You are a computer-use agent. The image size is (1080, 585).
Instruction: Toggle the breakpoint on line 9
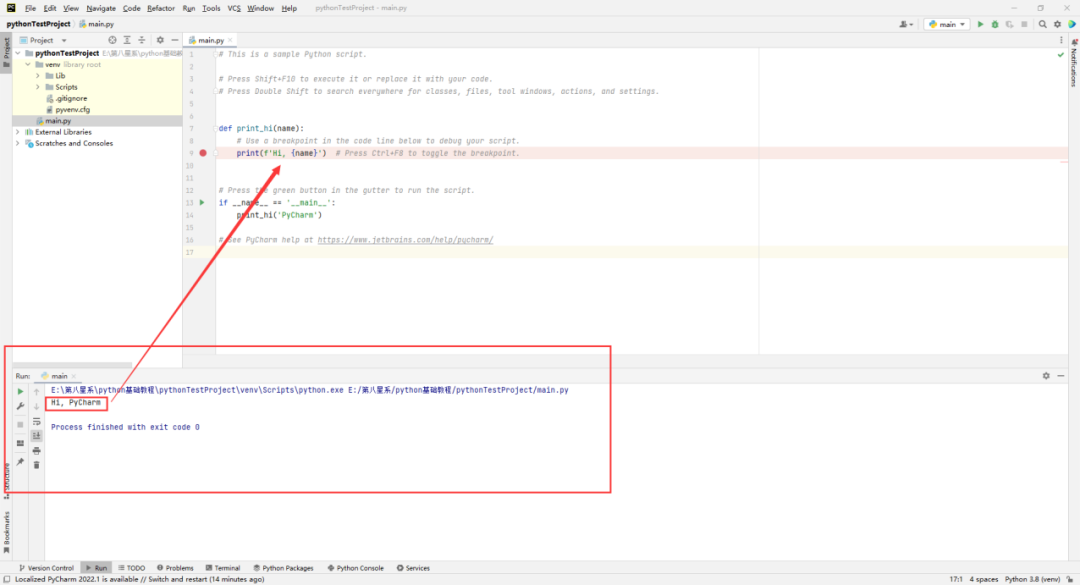(202, 153)
